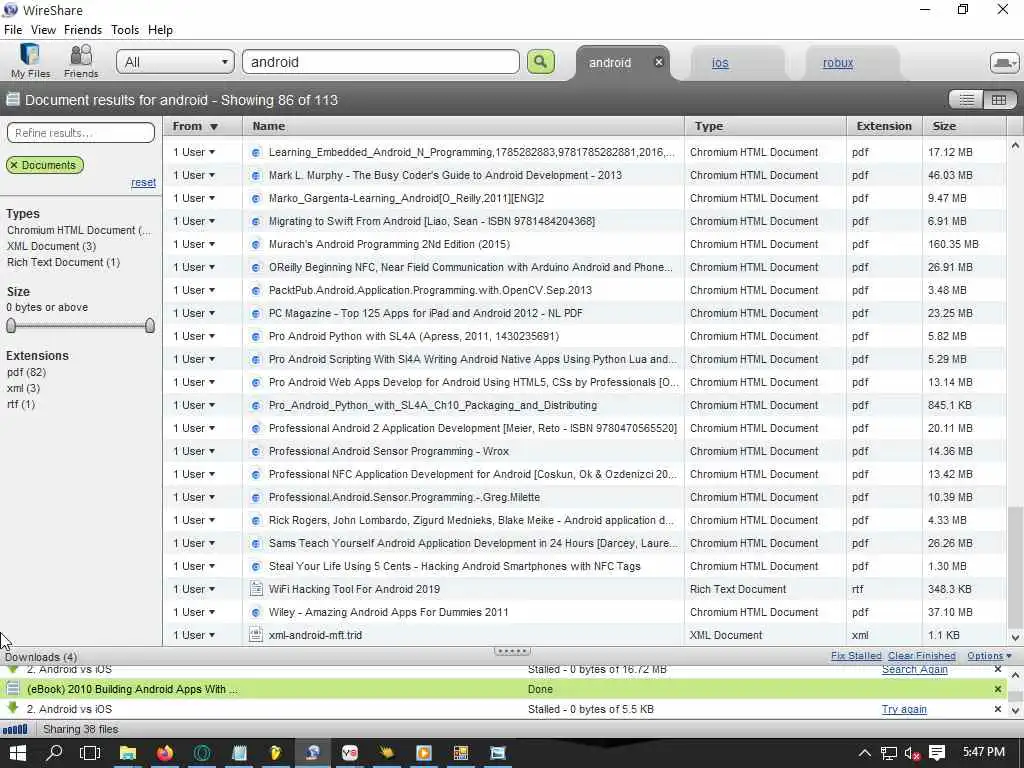Remove the 5.5 KB stalled Android vs iOS download
Screen dimensions: 1024x768
click(x=997, y=709)
